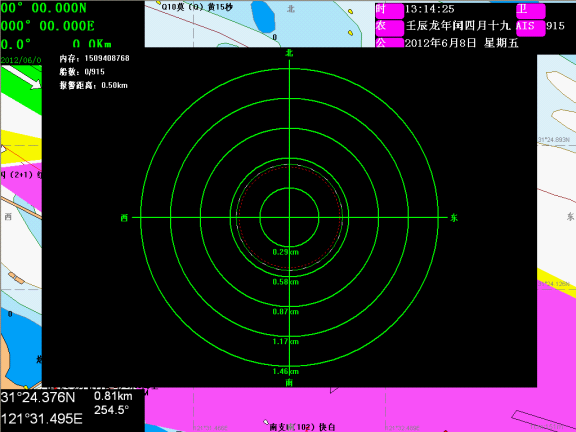The height and width of the screenshot is (432, 576).
Task: Click the white arrow icon on green area
Action: (24, 77)
